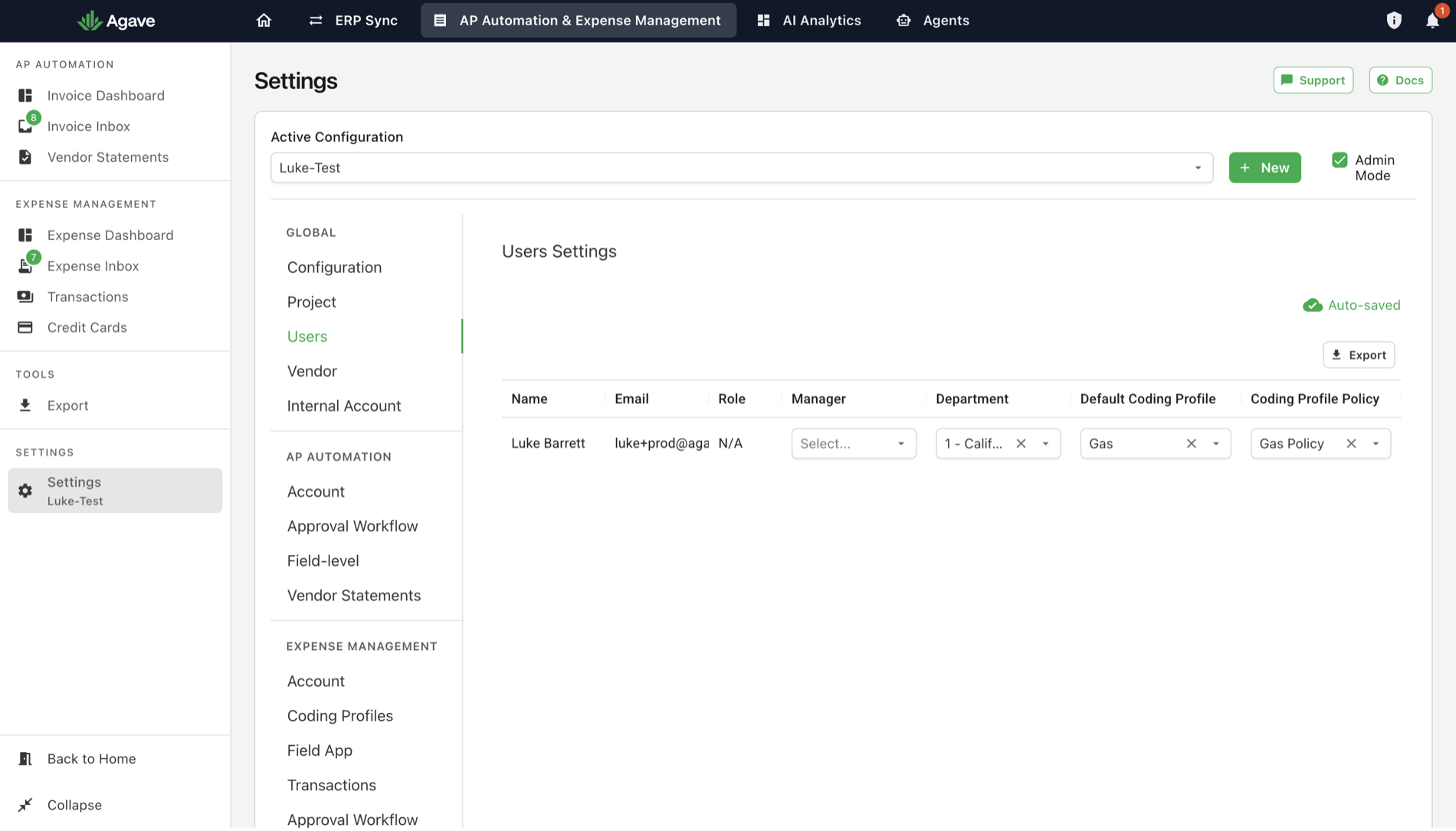Open the shield security icon

click(x=1394, y=21)
